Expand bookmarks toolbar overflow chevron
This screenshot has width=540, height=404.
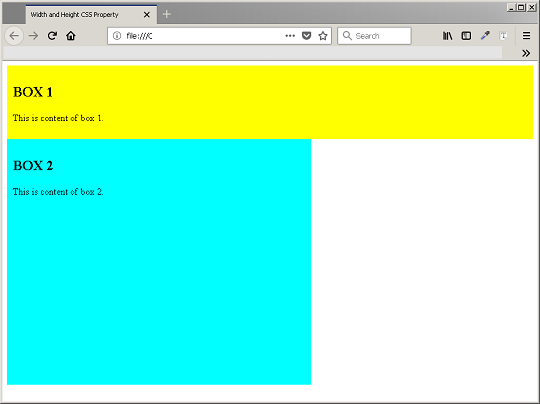point(526,53)
